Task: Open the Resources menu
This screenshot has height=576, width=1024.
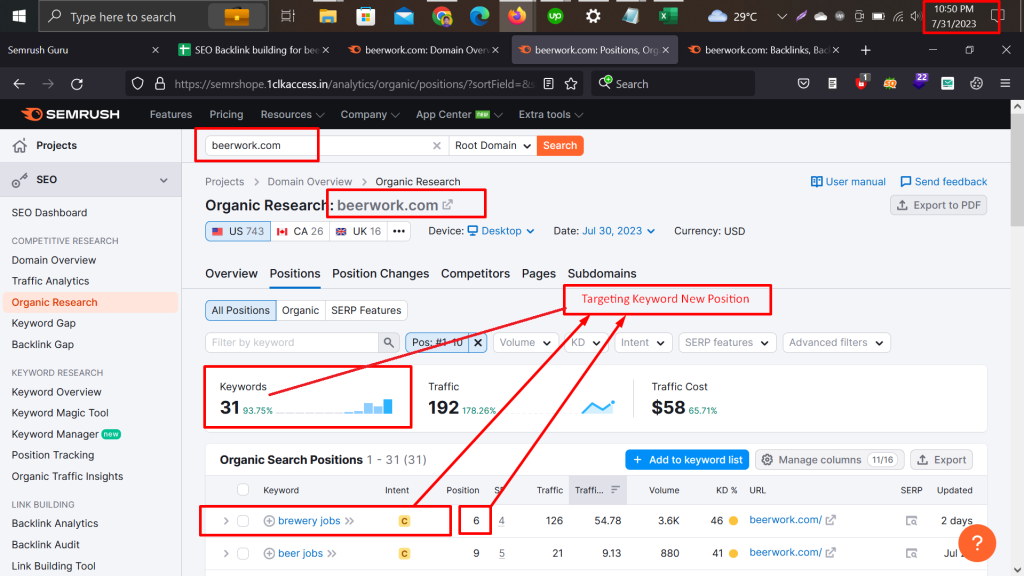Action: (x=293, y=114)
